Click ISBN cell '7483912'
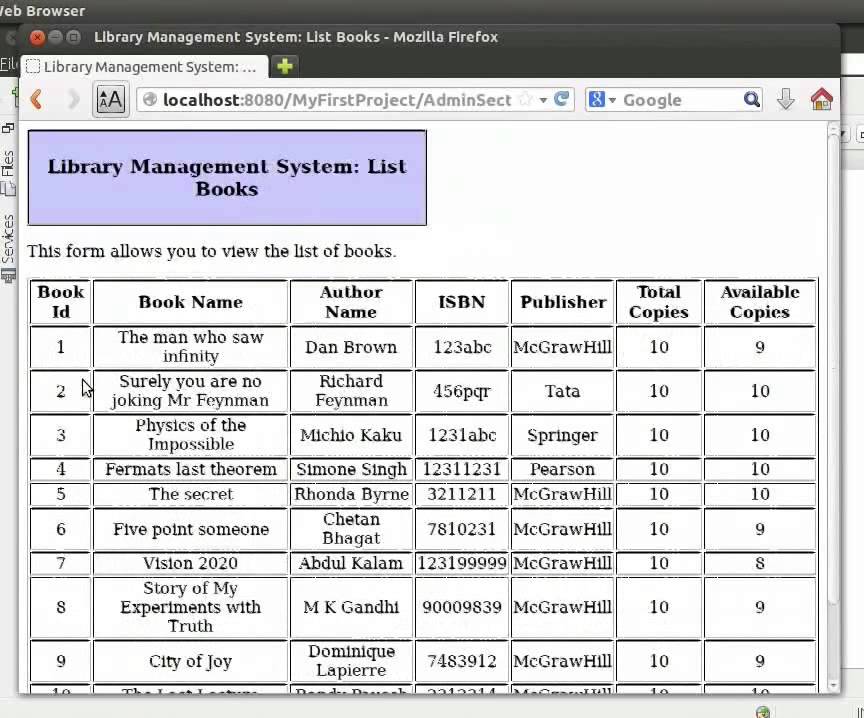Viewport: 864px width, 718px height. pyautogui.click(x=462, y=661)
